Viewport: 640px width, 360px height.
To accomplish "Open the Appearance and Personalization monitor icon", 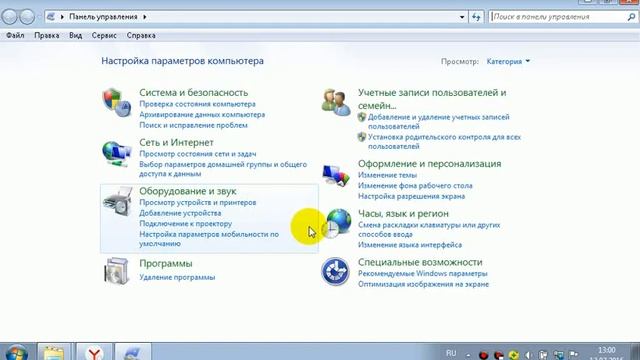I will pyautogui.click(x=336, y=176).
